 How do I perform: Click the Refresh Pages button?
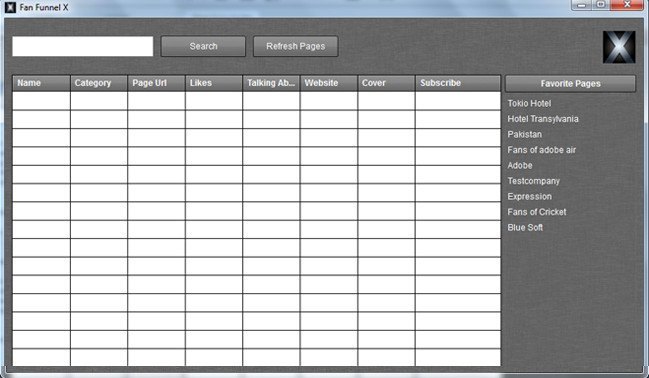click(296, 46)
